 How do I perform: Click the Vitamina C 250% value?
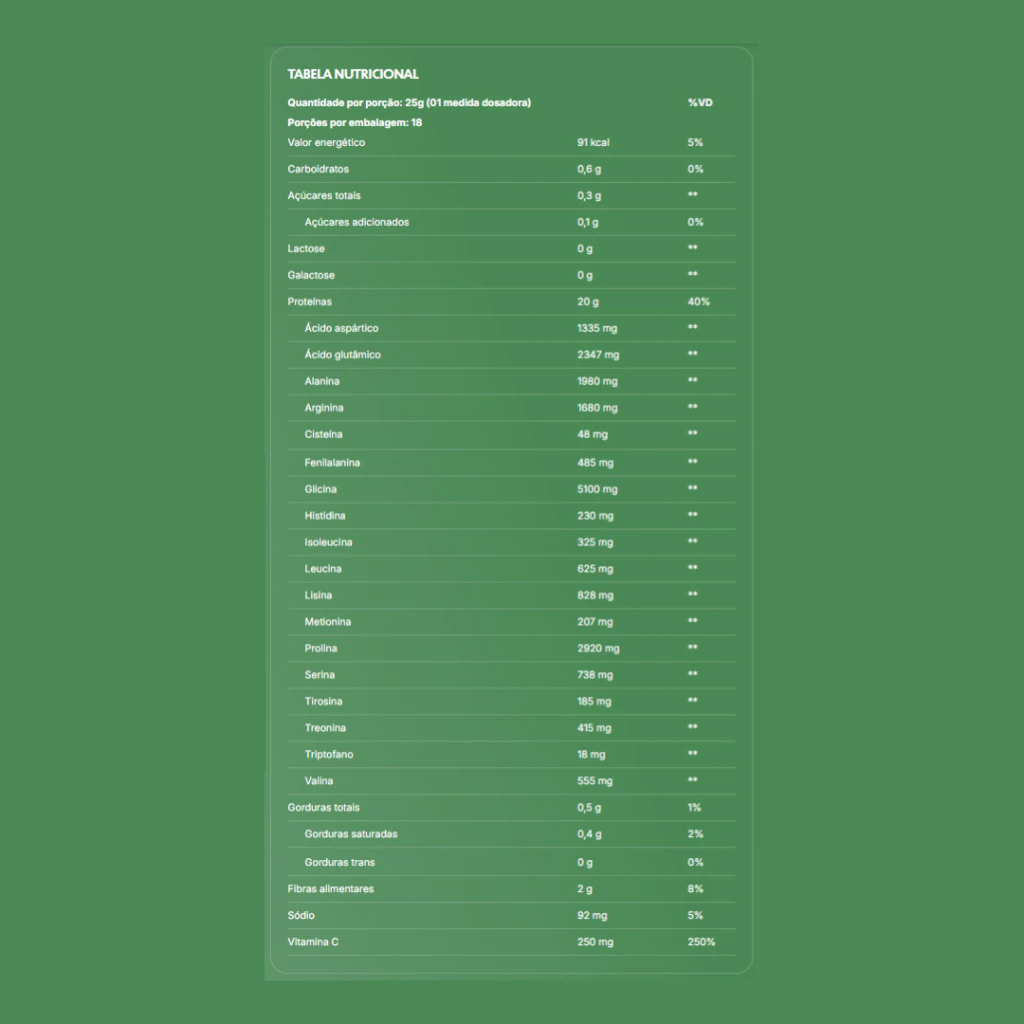[701, 942]
